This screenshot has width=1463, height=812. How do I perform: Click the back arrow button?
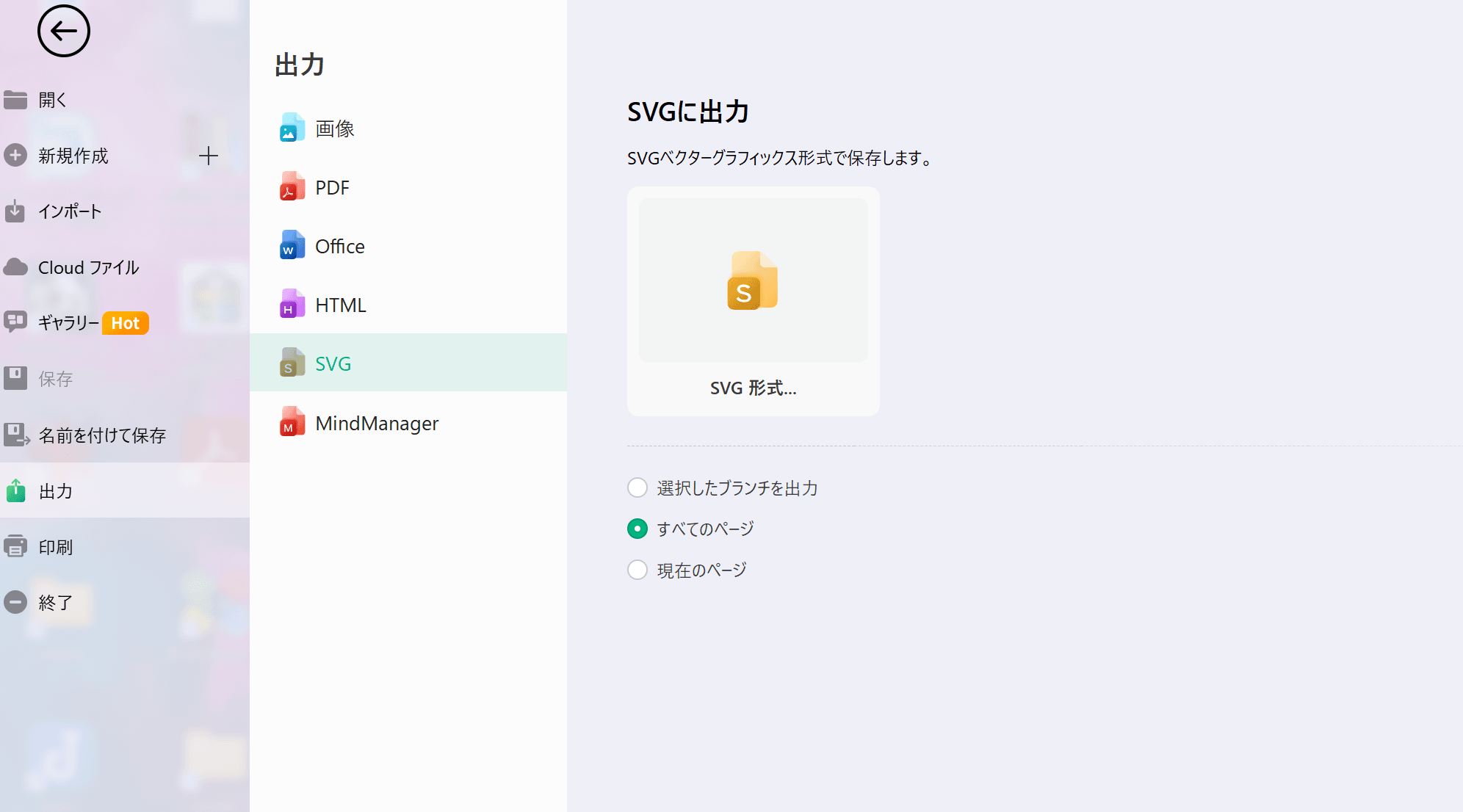point(64,31)
